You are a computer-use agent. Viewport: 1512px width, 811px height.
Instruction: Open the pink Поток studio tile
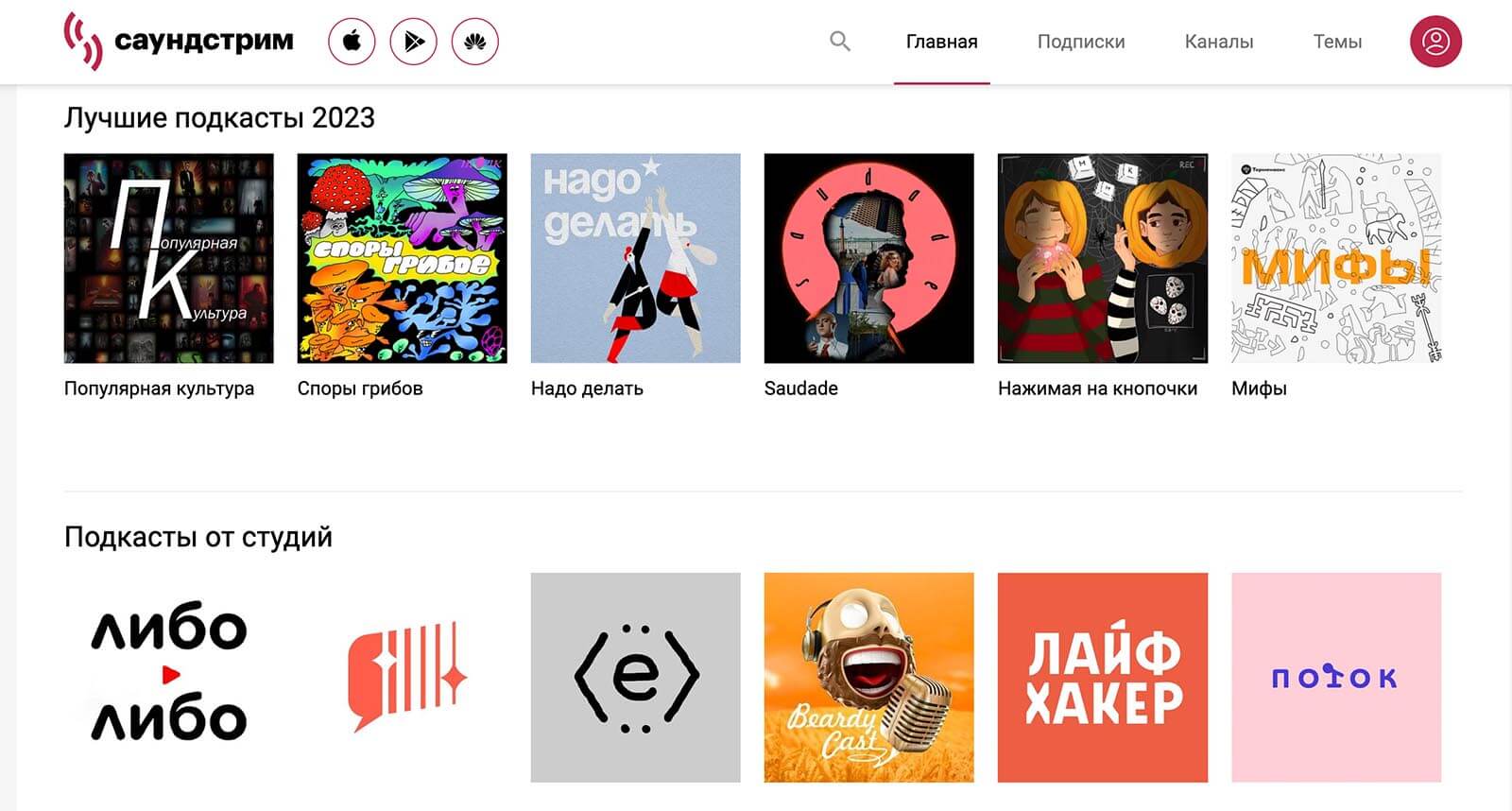[x=1336, y=677]
